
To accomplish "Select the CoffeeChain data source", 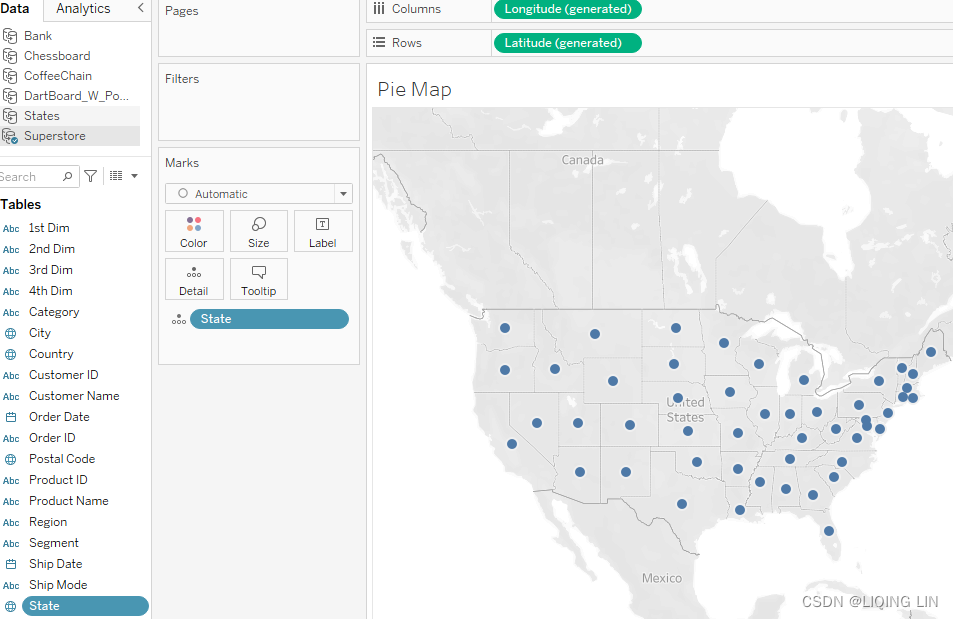I will click(58, 76).
